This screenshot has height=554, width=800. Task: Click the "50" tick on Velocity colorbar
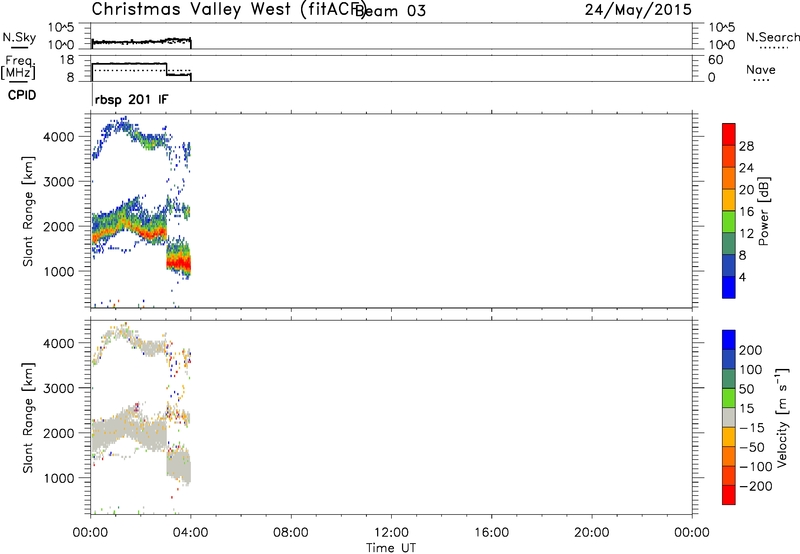[746, 389]
